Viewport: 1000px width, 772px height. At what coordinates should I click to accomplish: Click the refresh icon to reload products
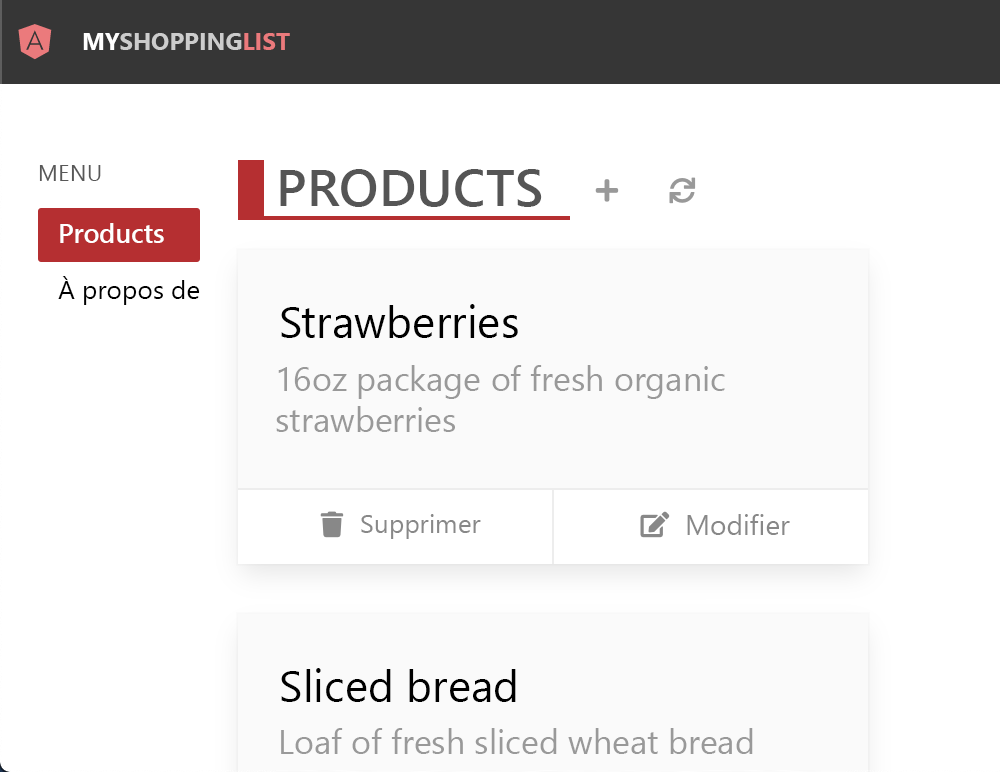point(681,189)
